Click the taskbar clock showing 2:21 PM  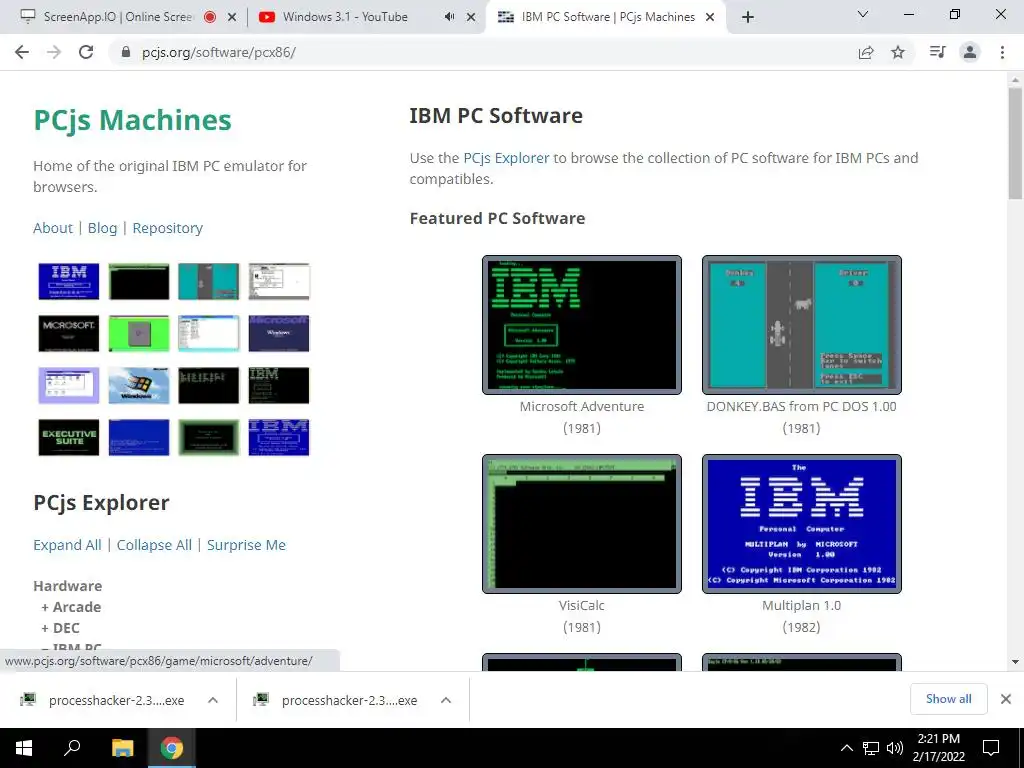point(938,748)
